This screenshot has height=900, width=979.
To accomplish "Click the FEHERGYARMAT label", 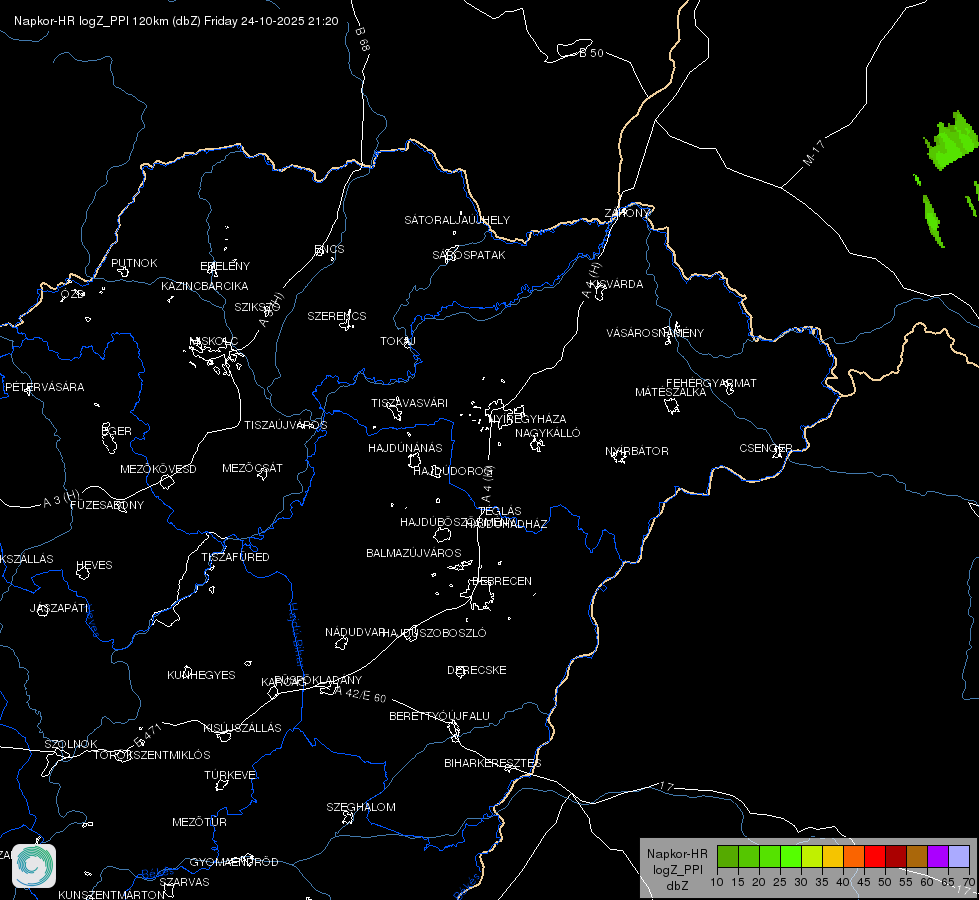I will tap(711, 383).
